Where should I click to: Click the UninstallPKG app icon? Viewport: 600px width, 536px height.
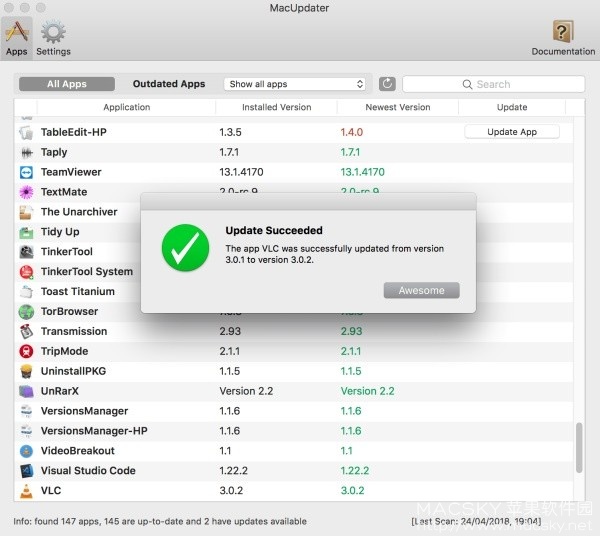click(x=26, y=371)
